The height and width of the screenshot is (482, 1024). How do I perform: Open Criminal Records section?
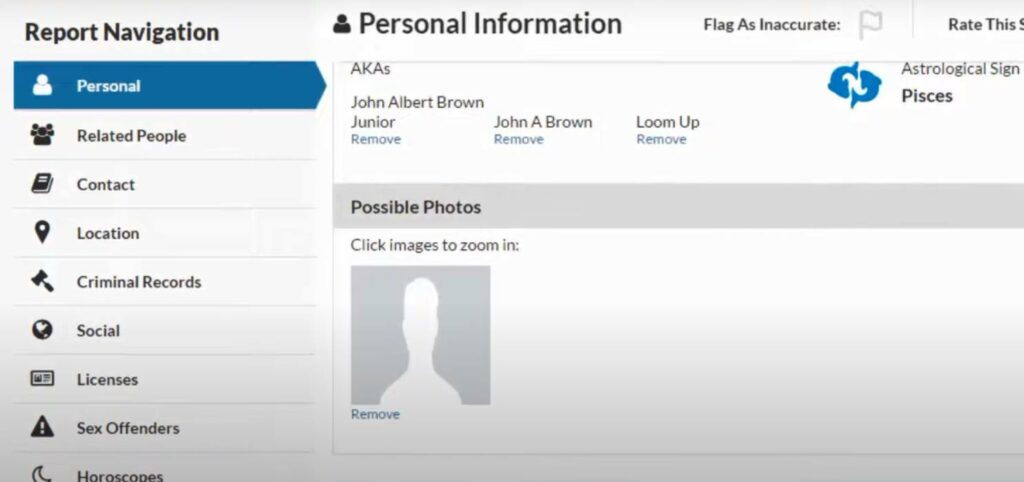[x=164, y=281]
